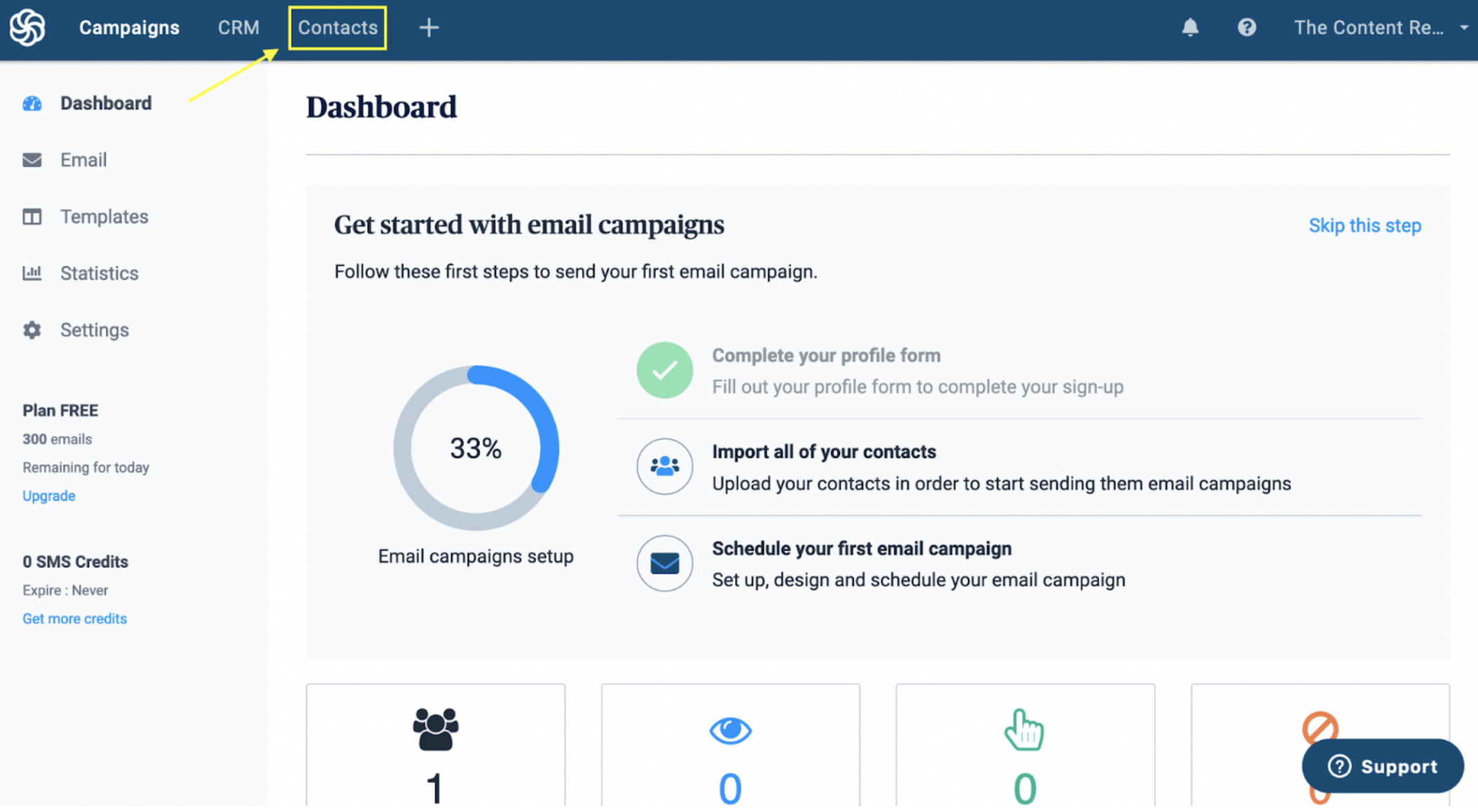This screenshot has width=1478, height=812.
Task: Click the green profile completed checkmark
Action: [x=664, y=370]
